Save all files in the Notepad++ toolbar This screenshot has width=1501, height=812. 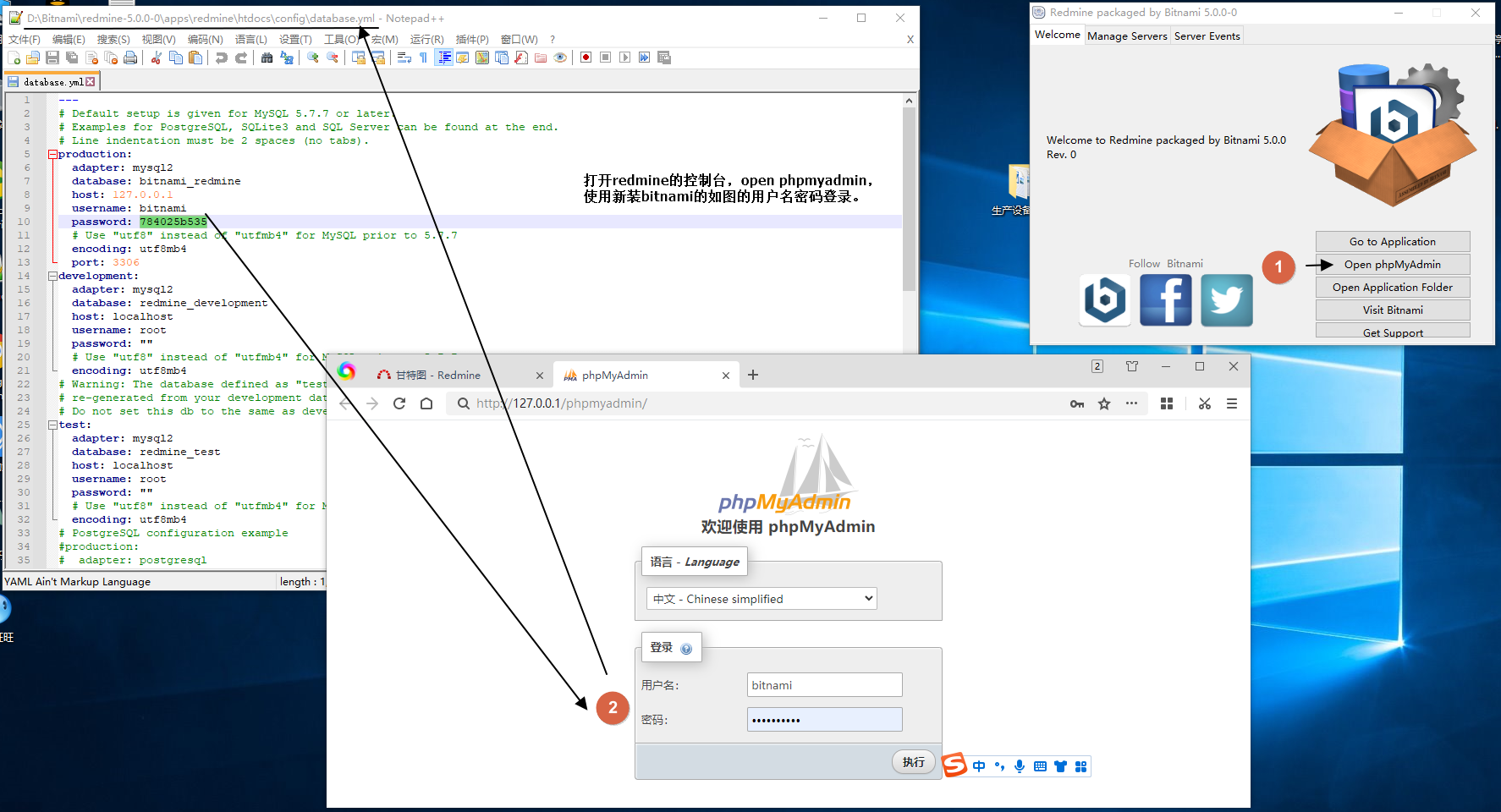pyautogui.click(x=72, y=58)
